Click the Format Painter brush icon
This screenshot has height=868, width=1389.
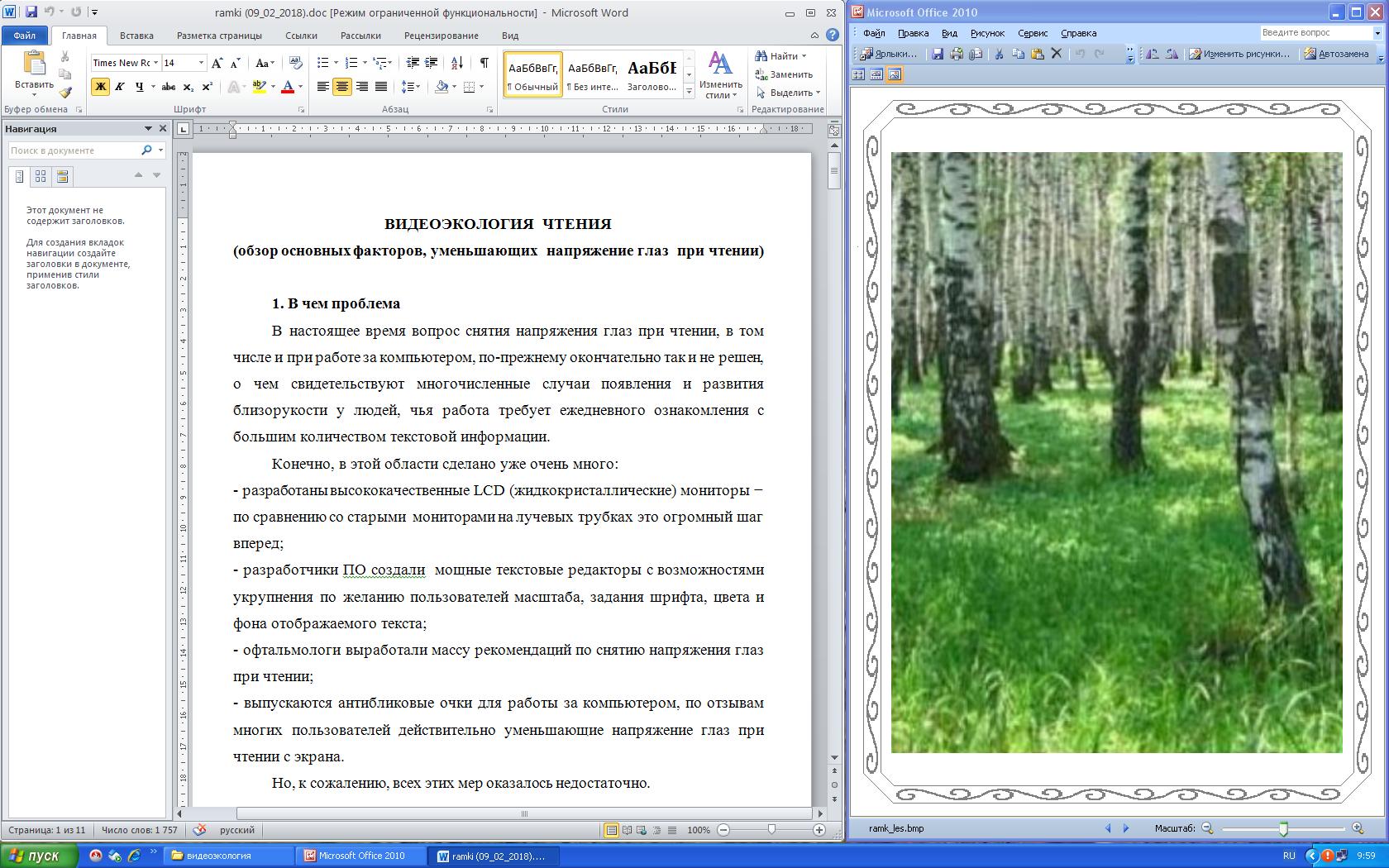[65, 93]
